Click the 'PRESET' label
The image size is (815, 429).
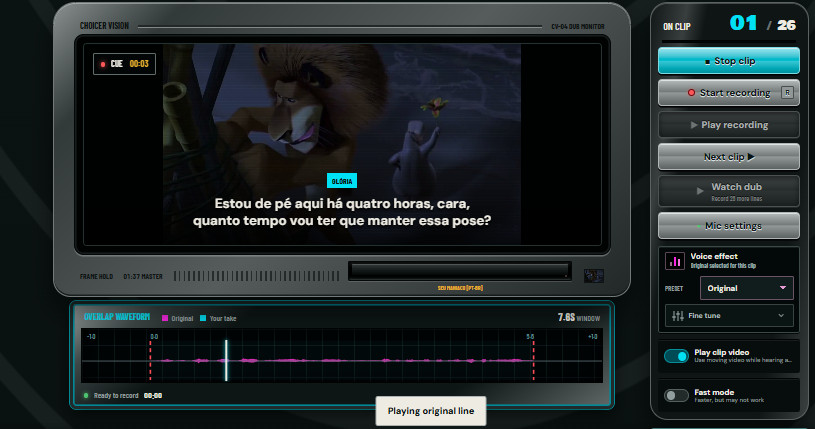pos(674,289)
